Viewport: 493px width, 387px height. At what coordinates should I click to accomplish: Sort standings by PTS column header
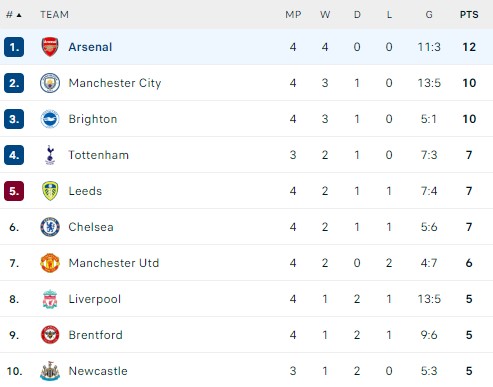(x=469, y=15)
